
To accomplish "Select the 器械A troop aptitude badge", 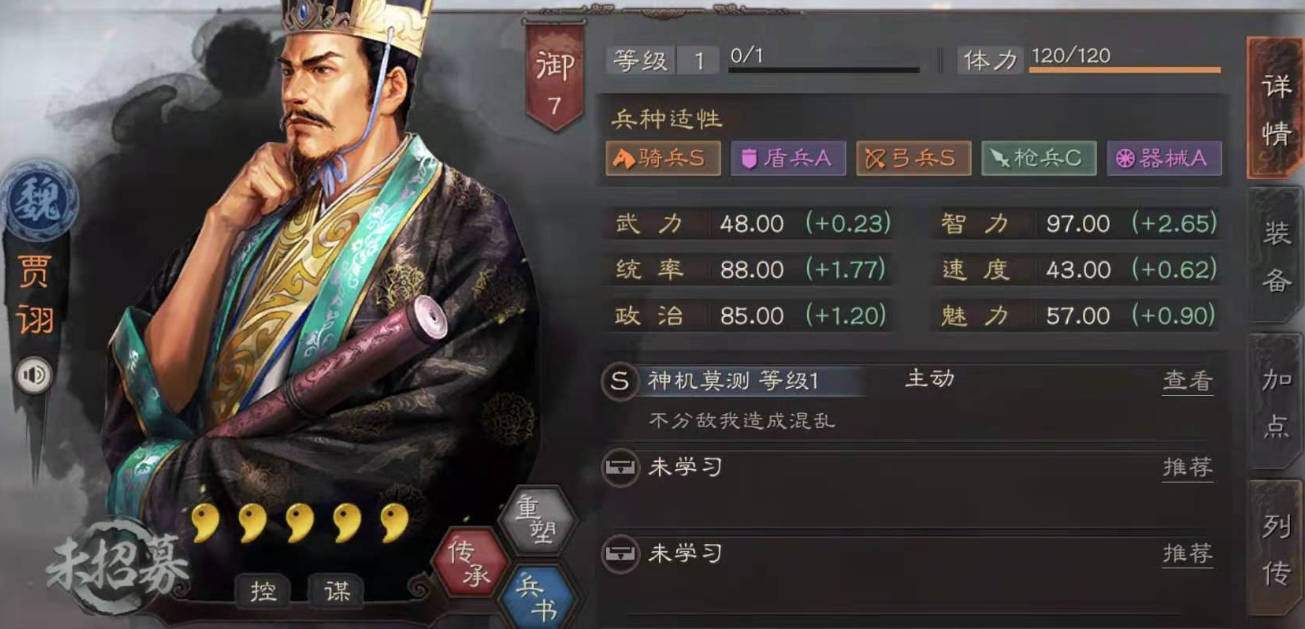I will [1164, 159].
